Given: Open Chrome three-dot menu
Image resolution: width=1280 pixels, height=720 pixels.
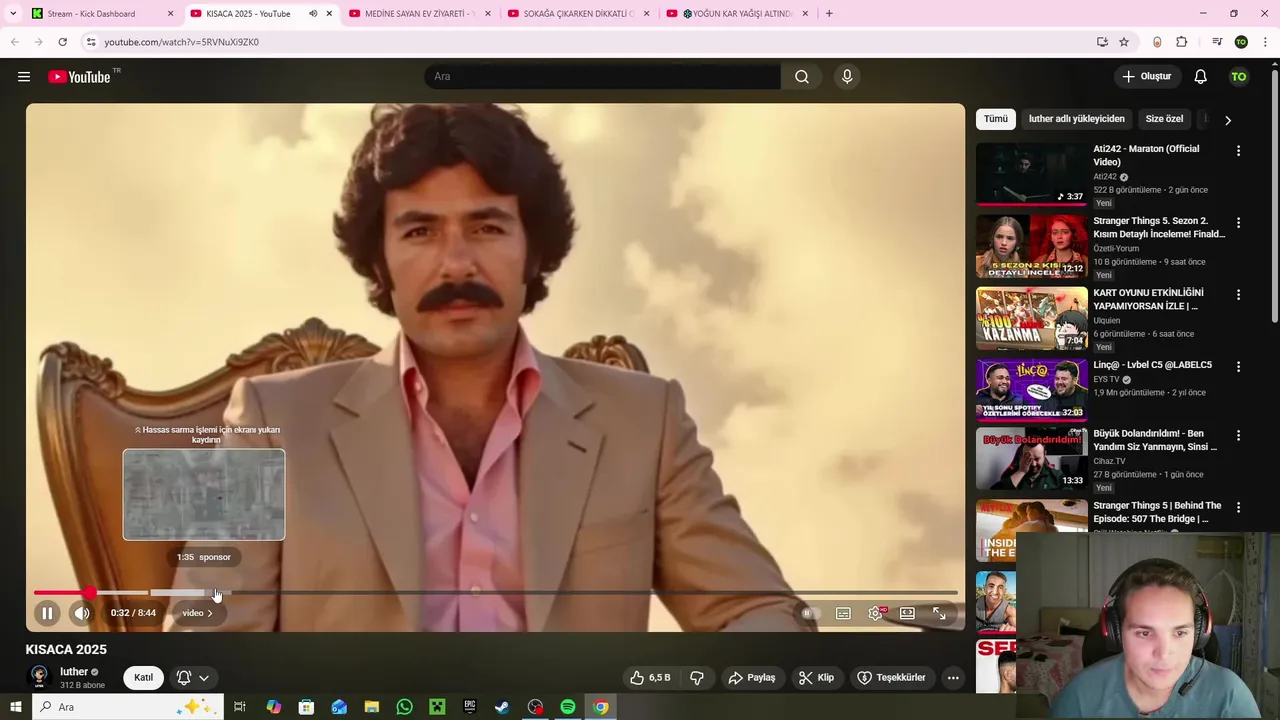Looking at the screenshot, I should coord(1266,42).
